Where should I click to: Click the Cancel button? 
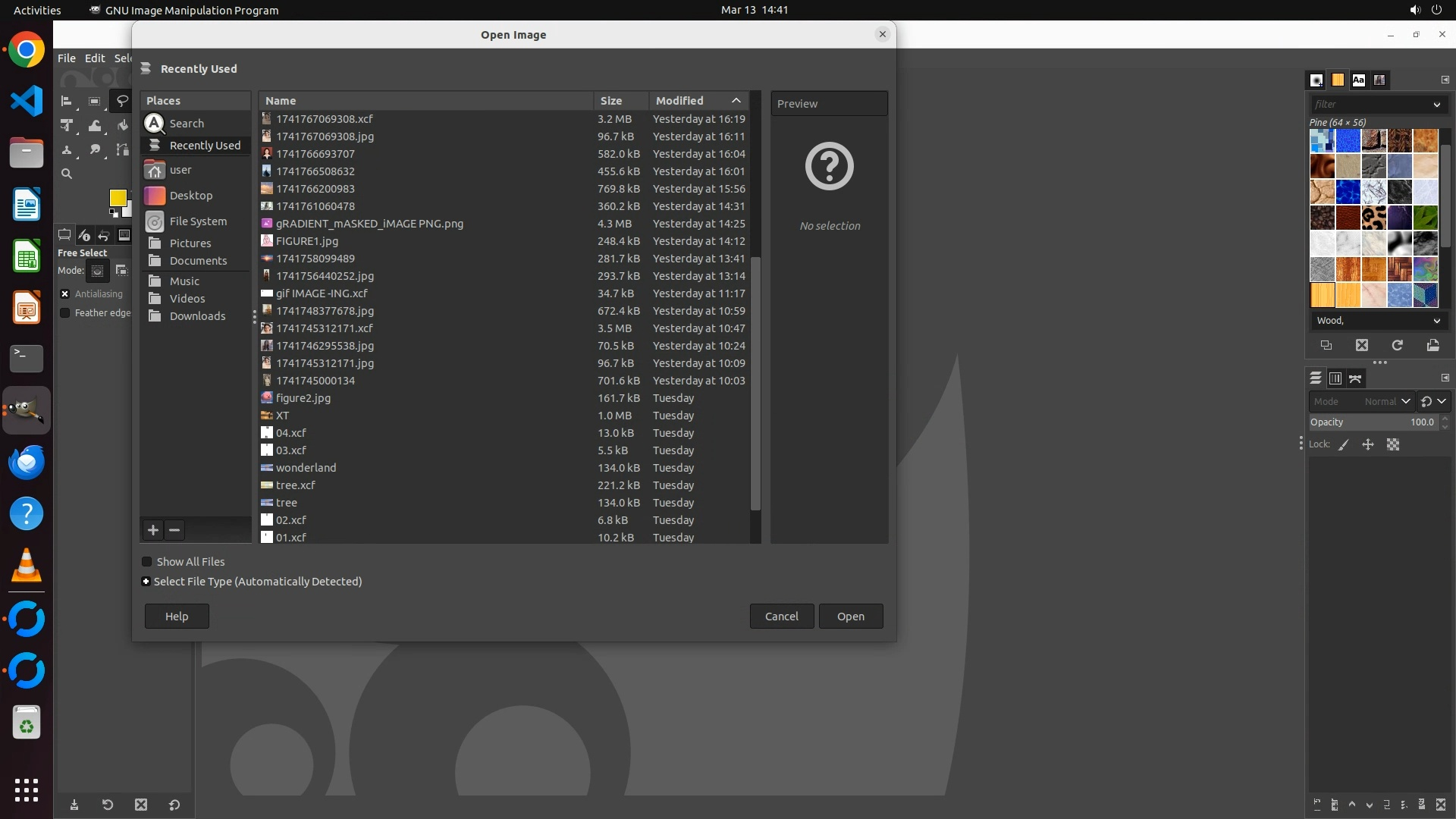click(781, 617)
